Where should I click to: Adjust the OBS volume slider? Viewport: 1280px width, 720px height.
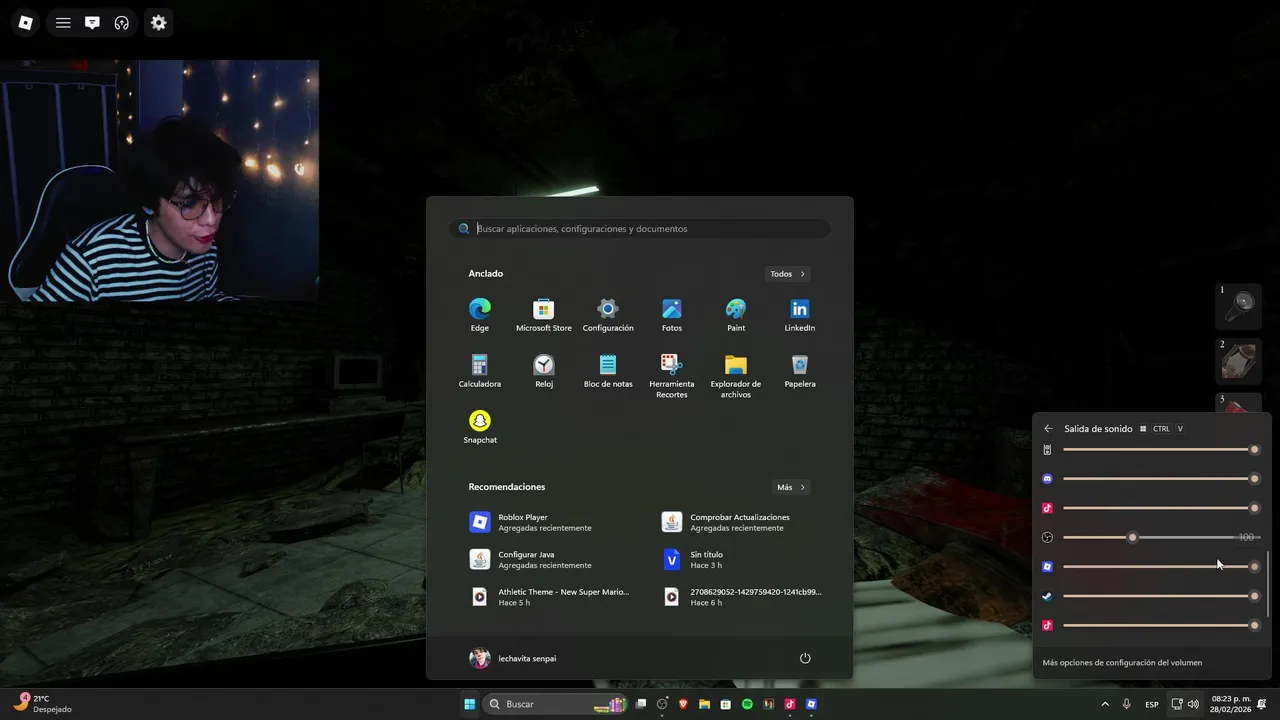(x=1160, y=537)
